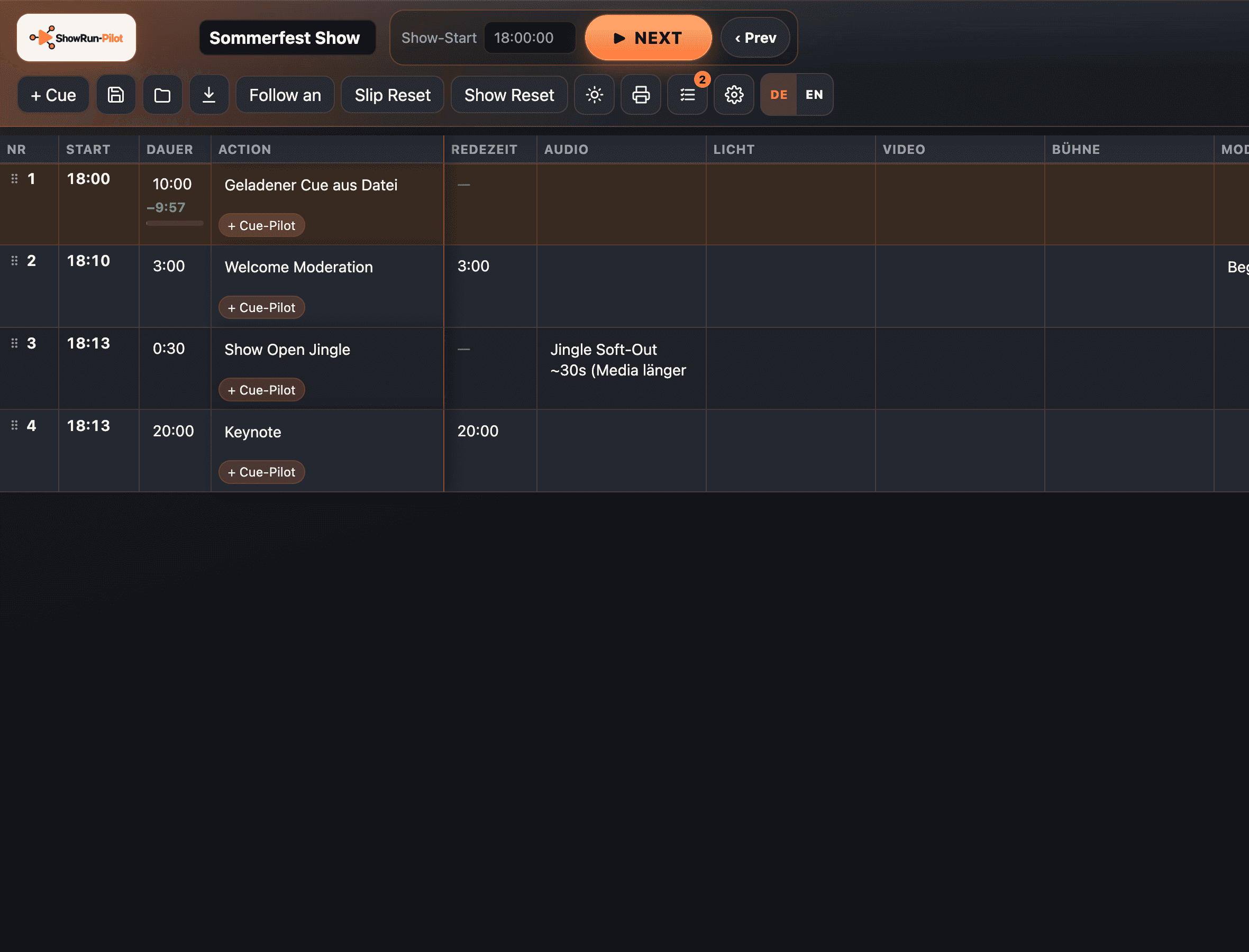Grab drag handle of cue row 3
The height and width of the screenshot is (952, 1249).
(15, 343)
